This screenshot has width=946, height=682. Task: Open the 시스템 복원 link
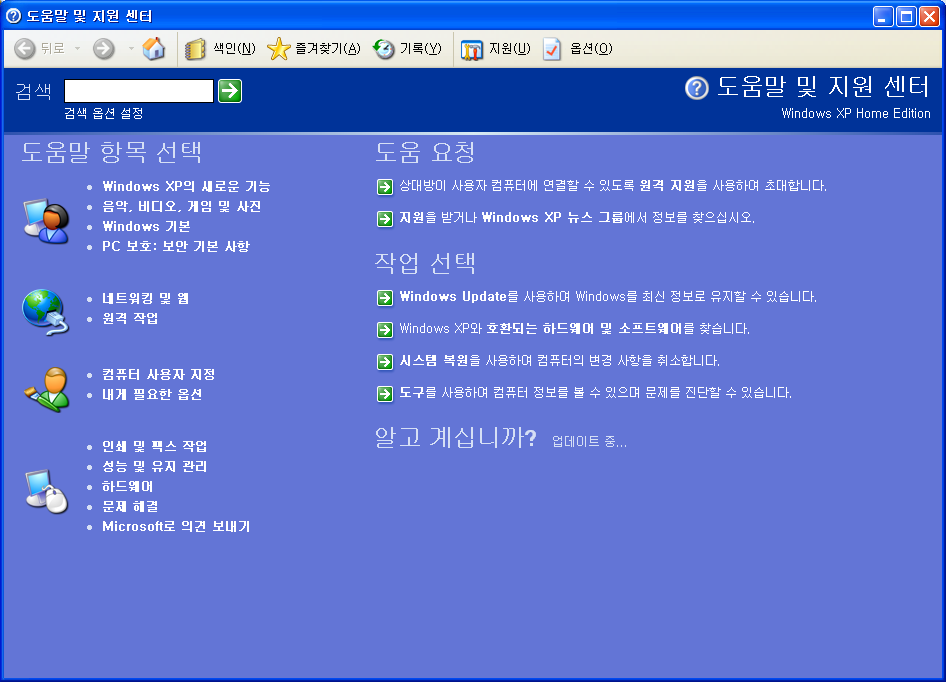pos(559,360)
